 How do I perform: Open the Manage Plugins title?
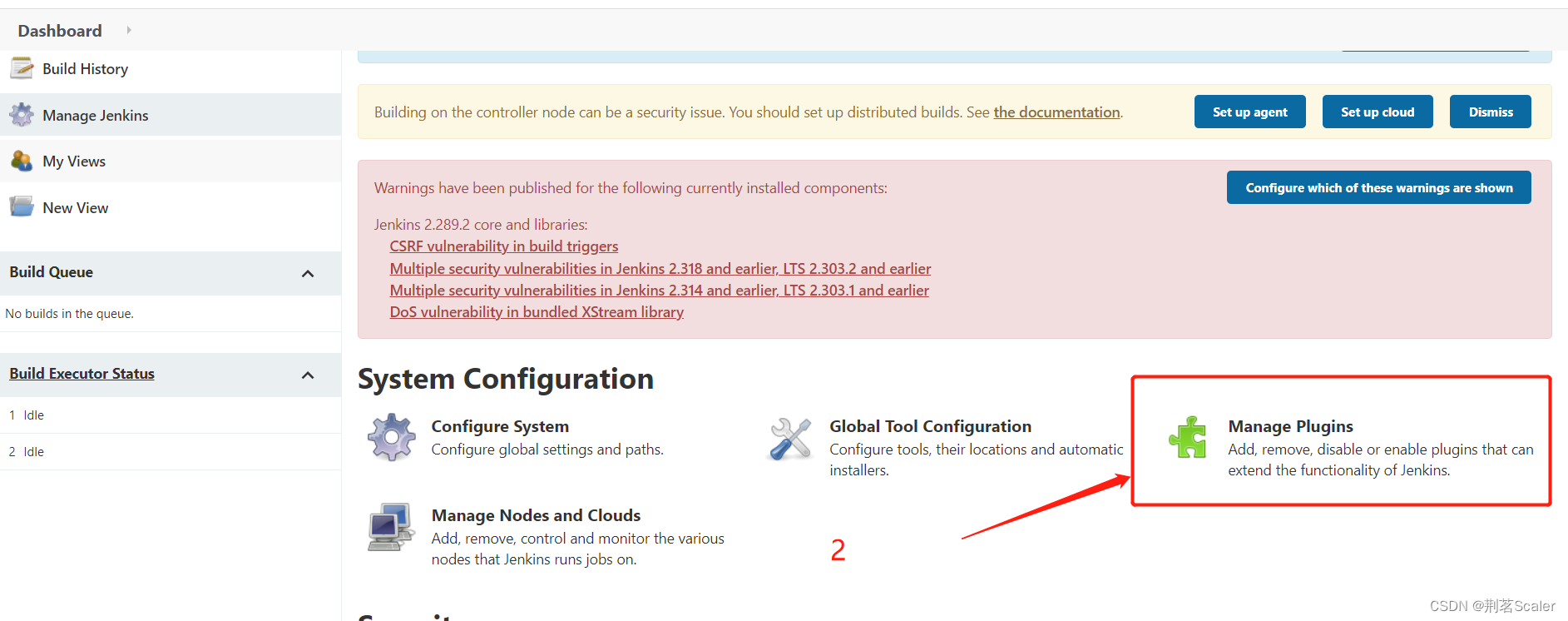(1290, 426)
